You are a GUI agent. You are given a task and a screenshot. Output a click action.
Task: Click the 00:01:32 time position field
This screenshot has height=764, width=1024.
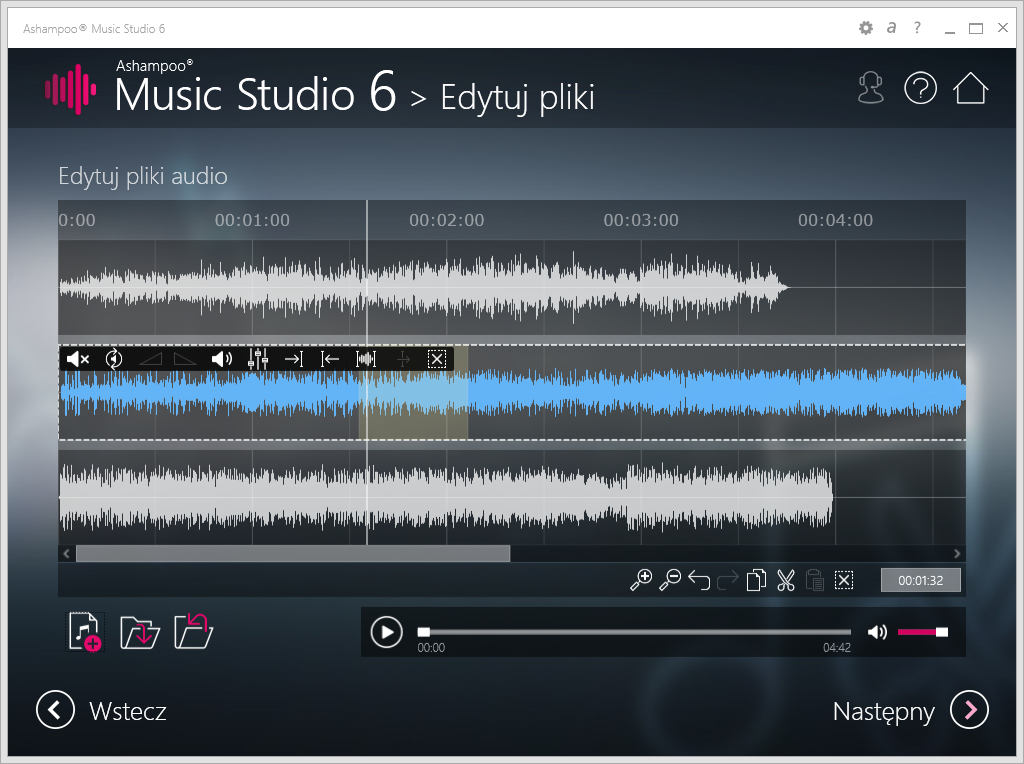(920, 580)
